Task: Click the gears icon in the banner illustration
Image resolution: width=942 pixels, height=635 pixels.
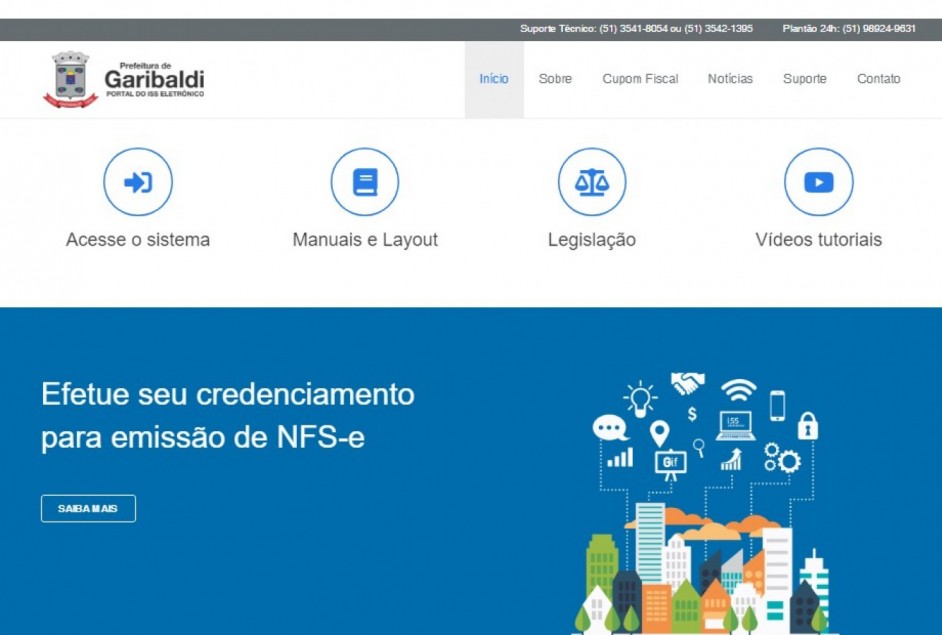Action: (782, 458)
